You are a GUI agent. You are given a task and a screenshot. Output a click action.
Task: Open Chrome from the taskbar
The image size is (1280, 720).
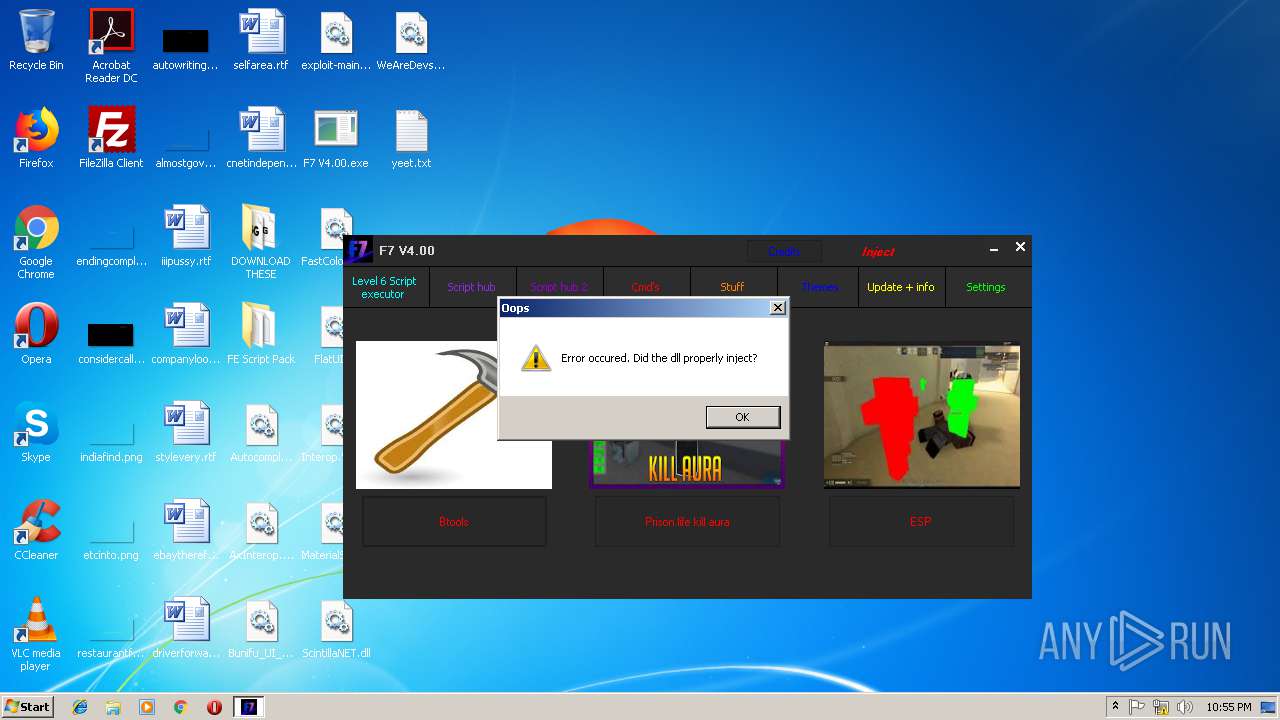[x=180, y=707]
